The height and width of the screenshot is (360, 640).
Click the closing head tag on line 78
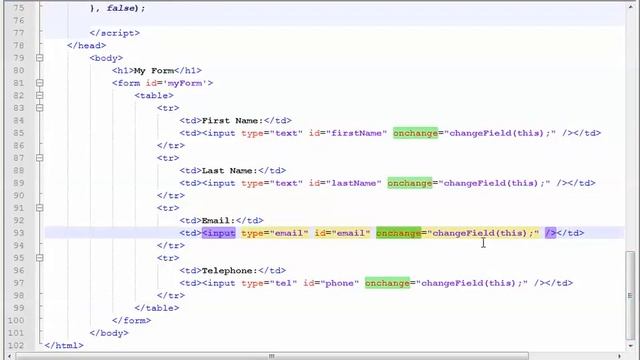[87, 45]
